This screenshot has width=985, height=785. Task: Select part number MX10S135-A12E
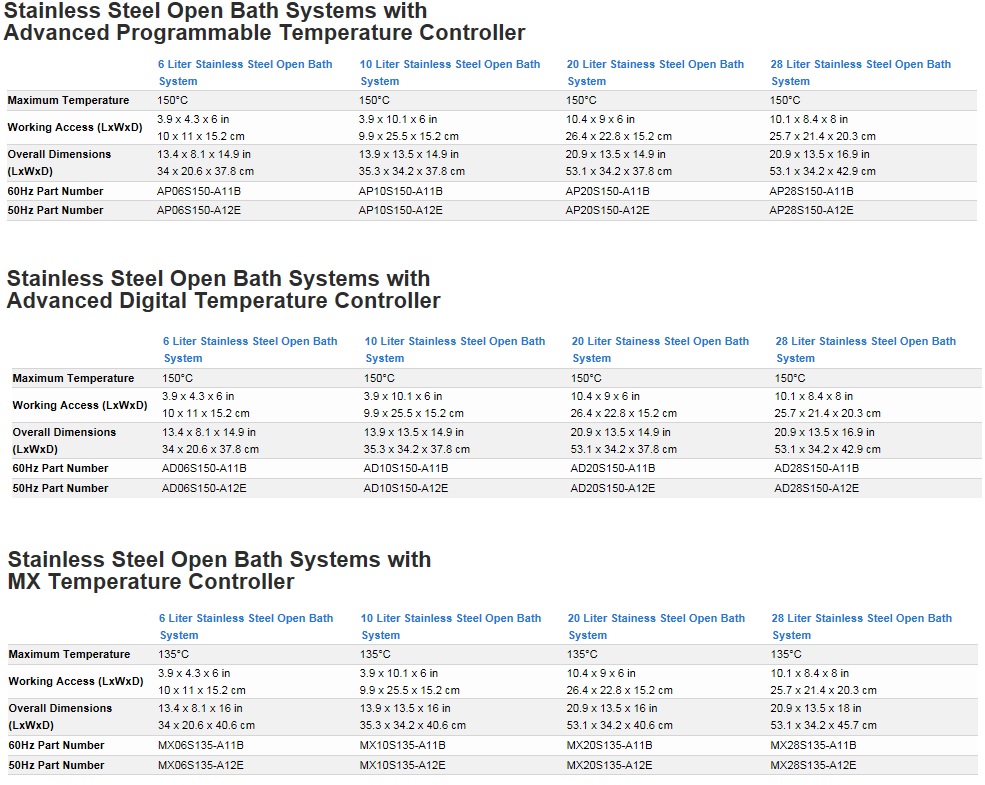tap(403, 766)
